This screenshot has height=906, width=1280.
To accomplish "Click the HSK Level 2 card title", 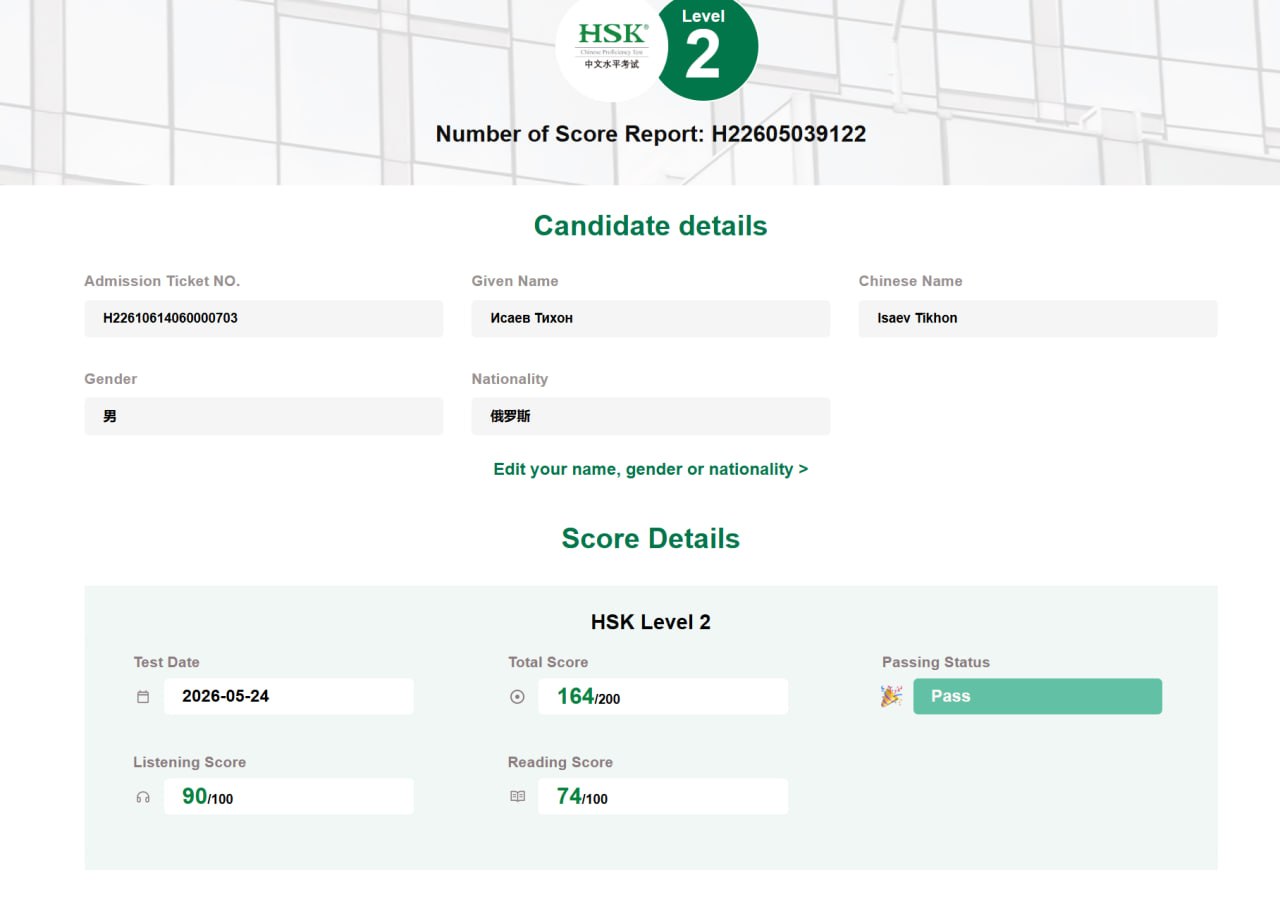I will (651, 622).
